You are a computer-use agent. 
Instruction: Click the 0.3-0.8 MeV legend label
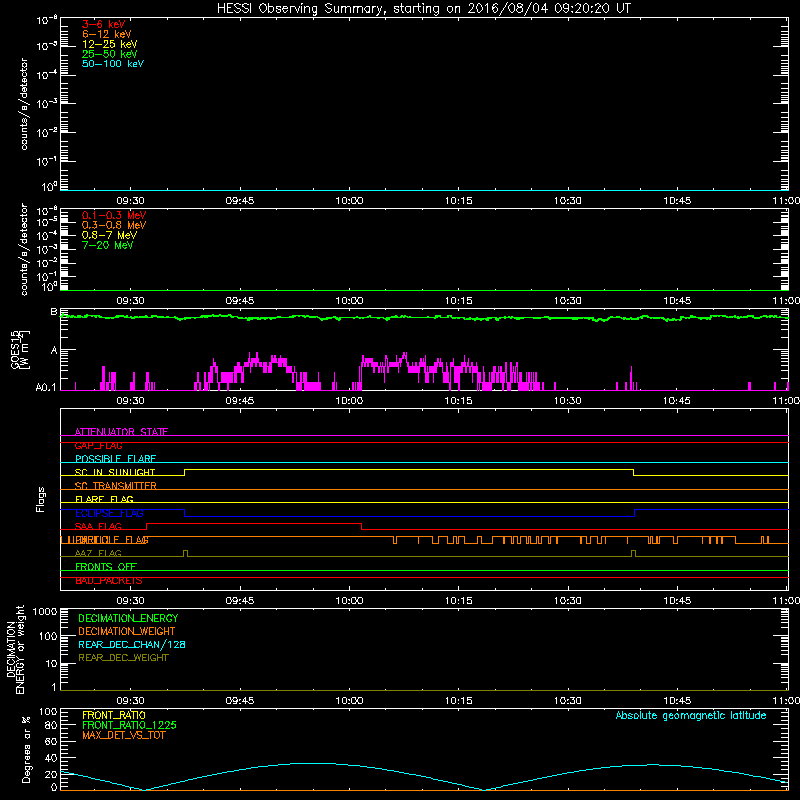pos(114,225)
